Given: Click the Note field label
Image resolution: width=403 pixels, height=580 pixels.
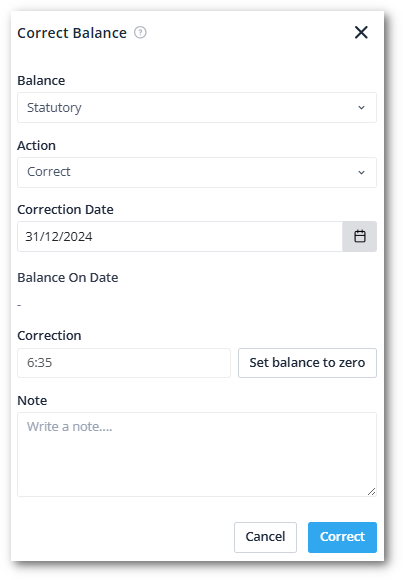Looking at the screenshot, I should 32,400.
